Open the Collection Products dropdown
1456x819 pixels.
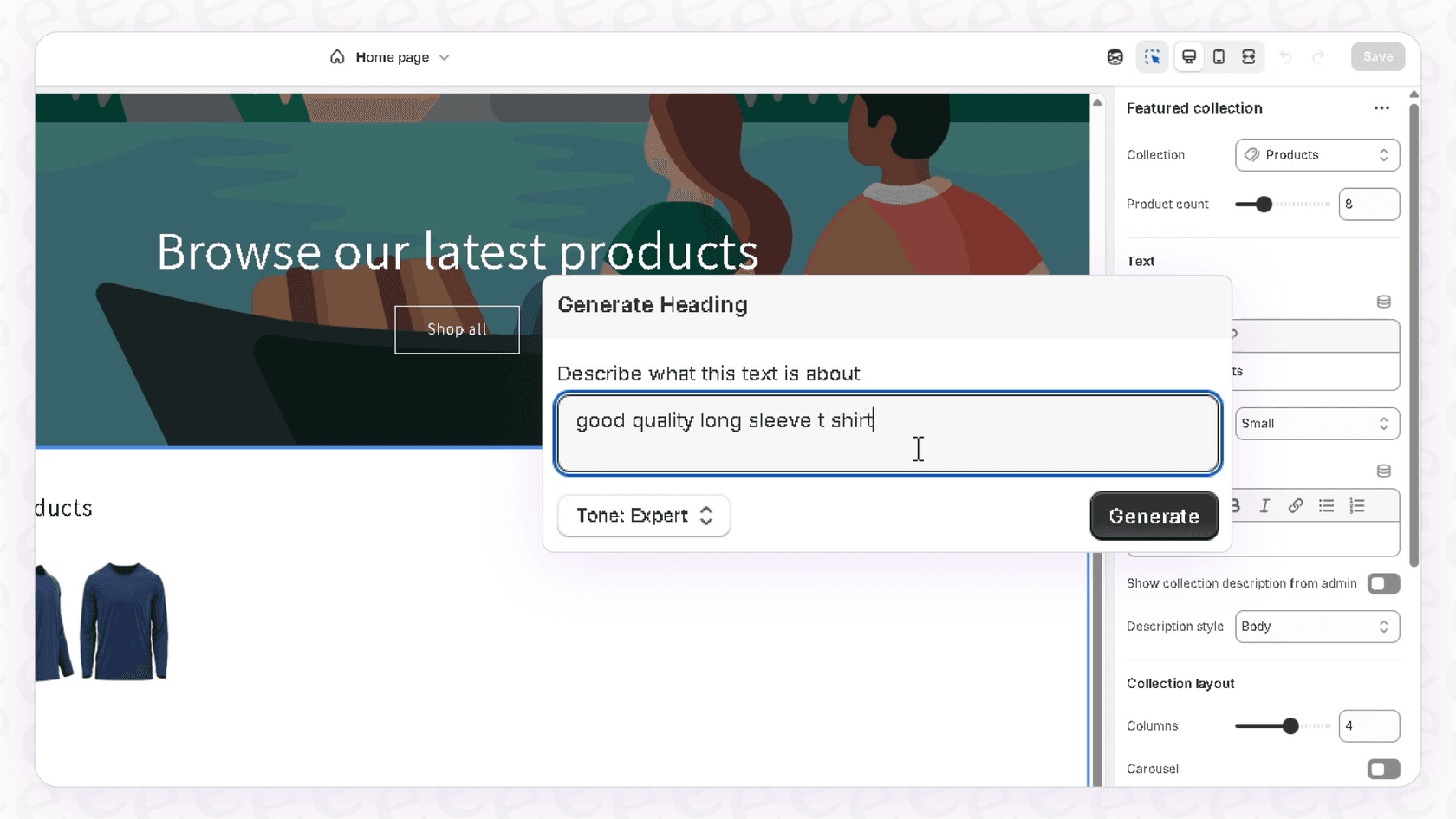[1316, 155]
